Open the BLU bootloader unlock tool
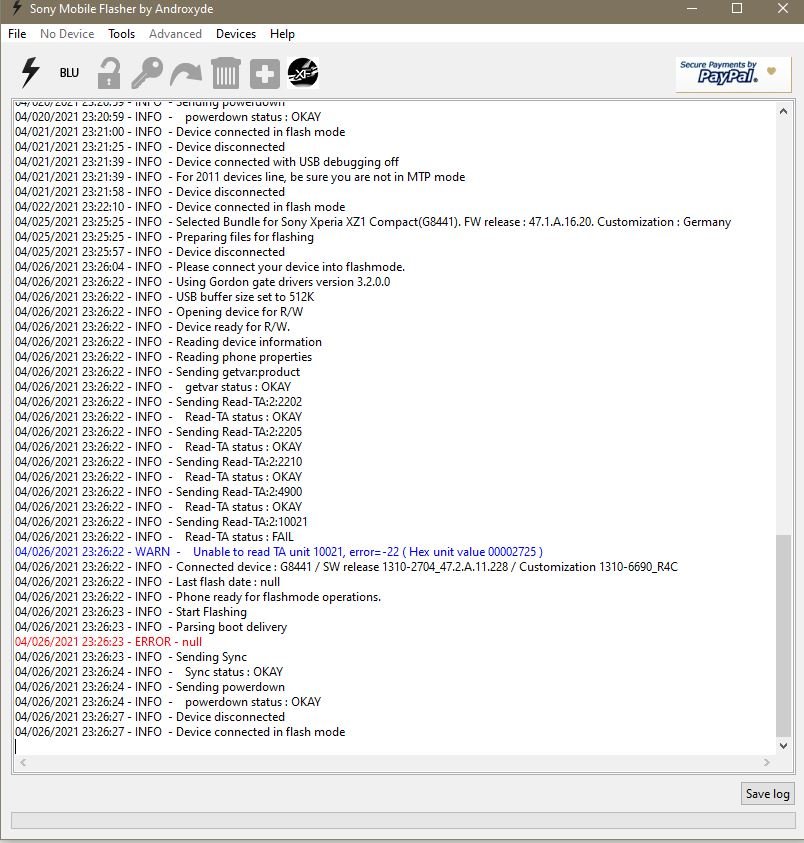This screenshot has height=843, width=804. (x=69, y=73)
